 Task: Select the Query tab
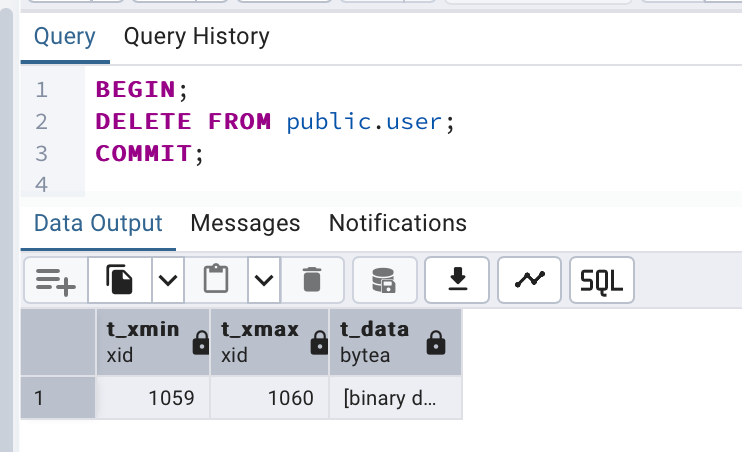[65, 36]
